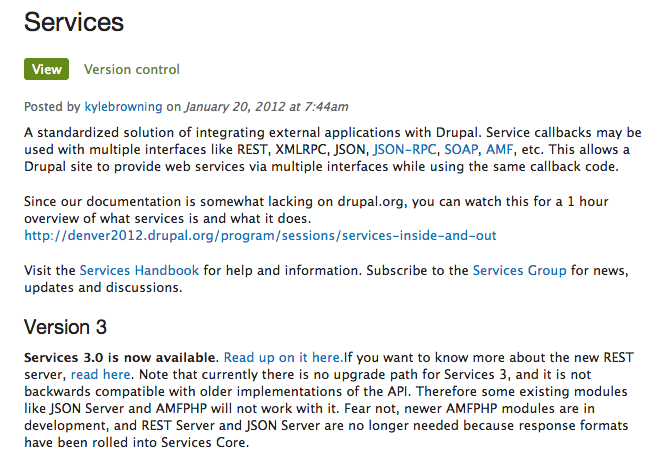Screen dimensions: 660x459
Task: Click the 'Read up on it here' link
Action: tap(284, 357)
